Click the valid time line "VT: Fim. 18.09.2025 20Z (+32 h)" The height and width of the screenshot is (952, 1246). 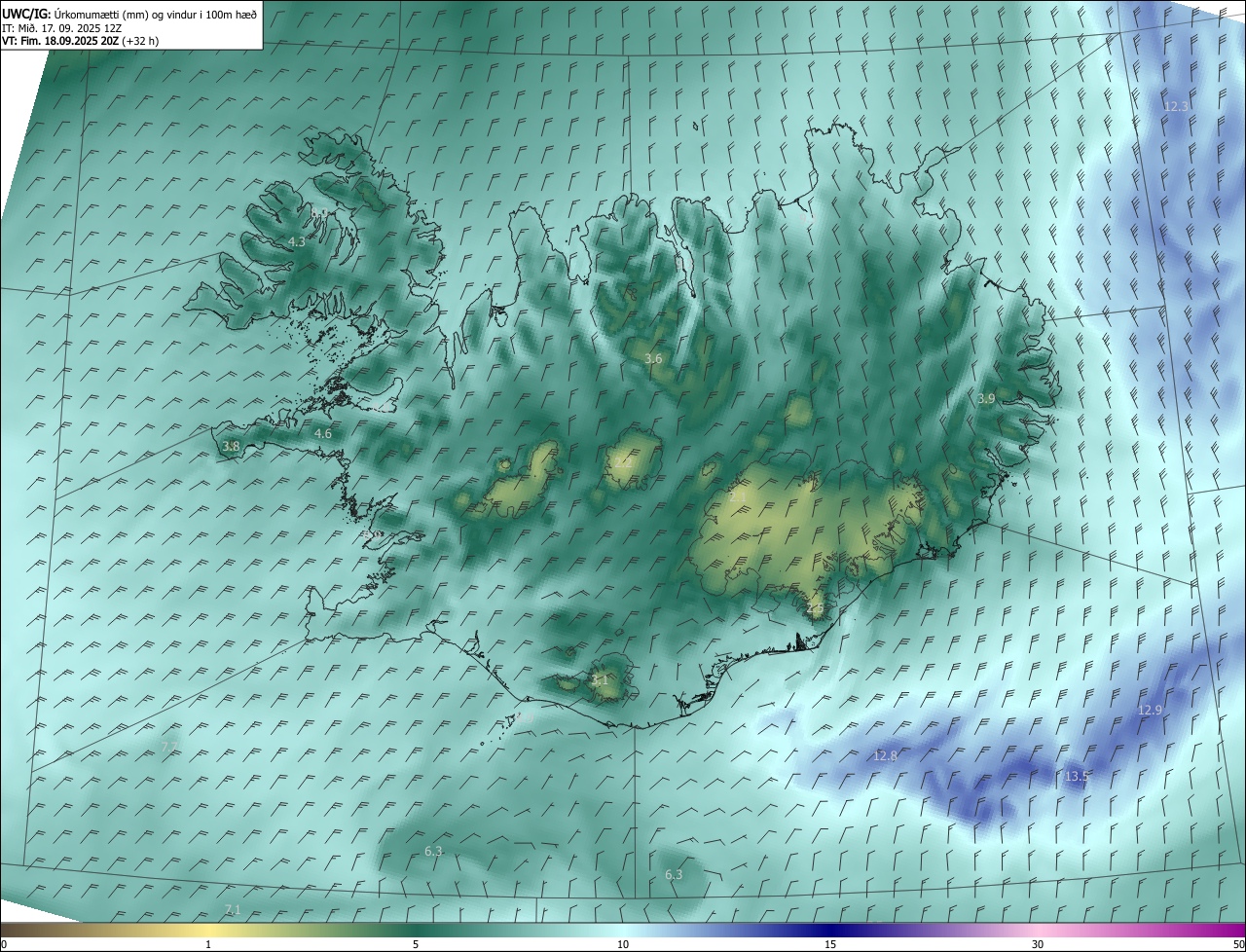coord(80,41)
